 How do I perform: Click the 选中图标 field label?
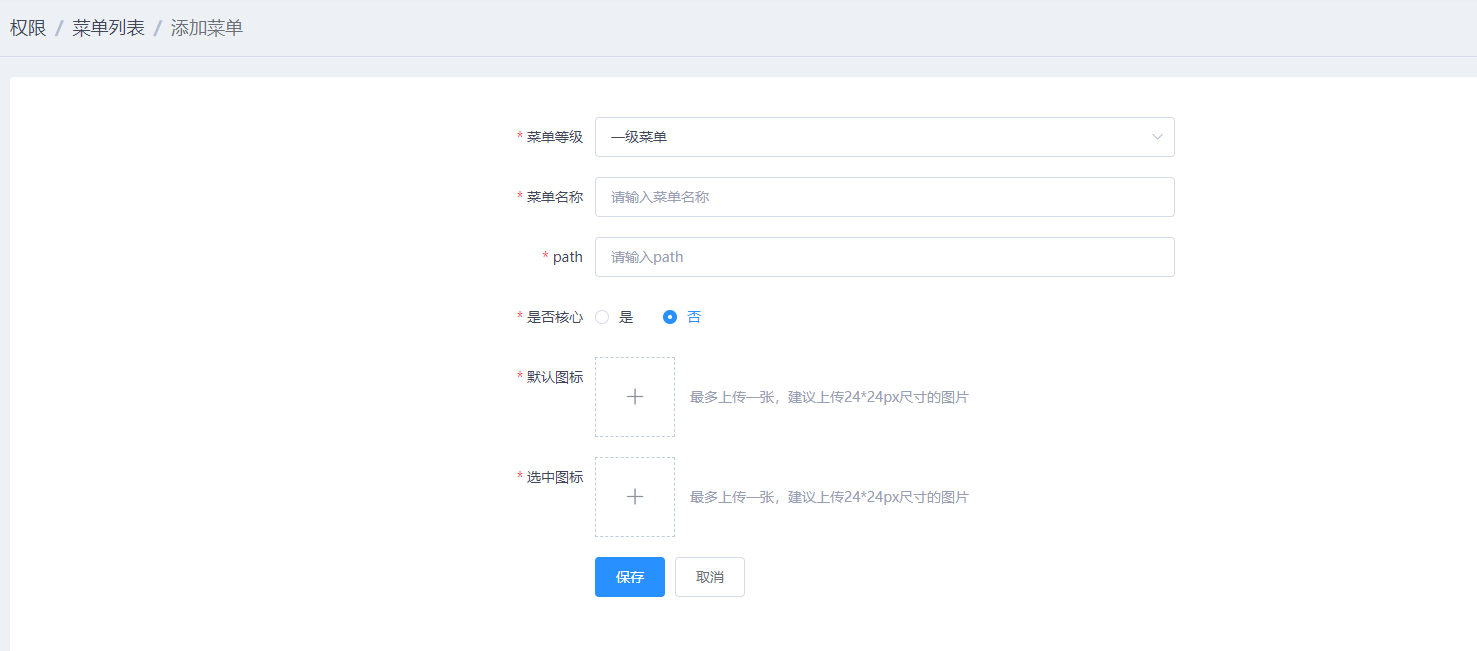coord(554,477)
